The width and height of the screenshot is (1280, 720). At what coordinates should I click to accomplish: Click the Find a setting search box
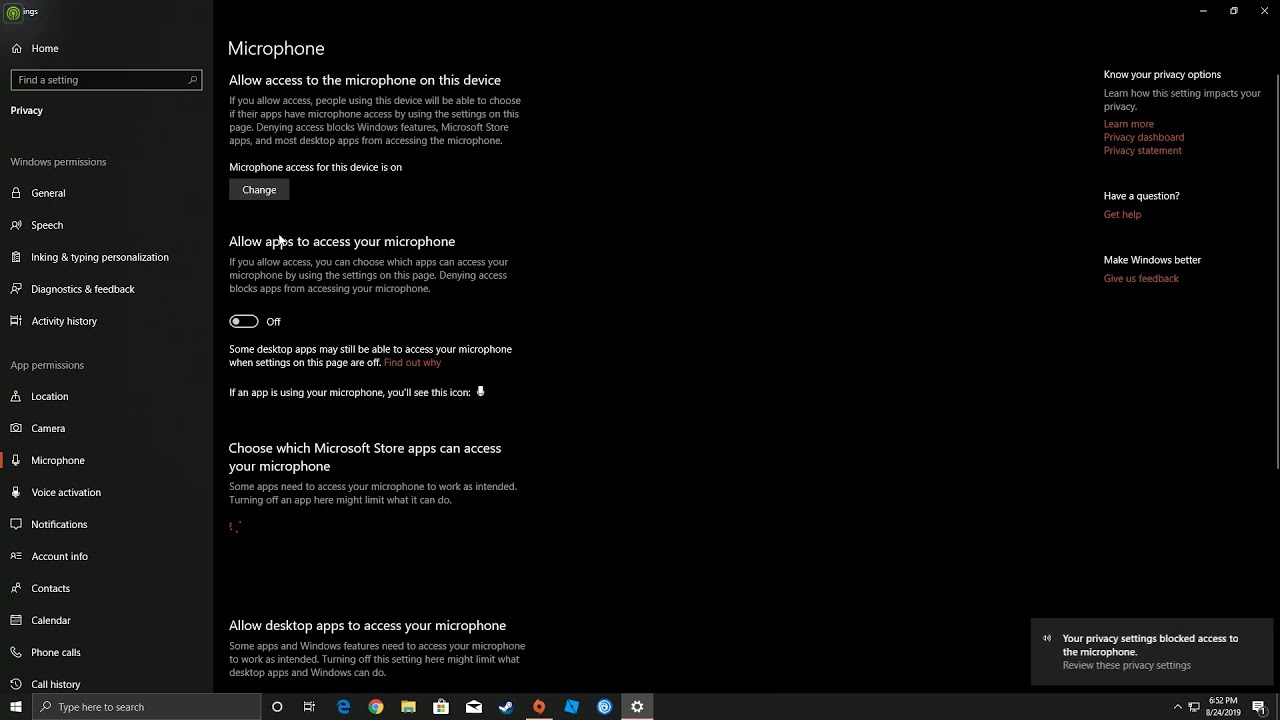(106, 80)
